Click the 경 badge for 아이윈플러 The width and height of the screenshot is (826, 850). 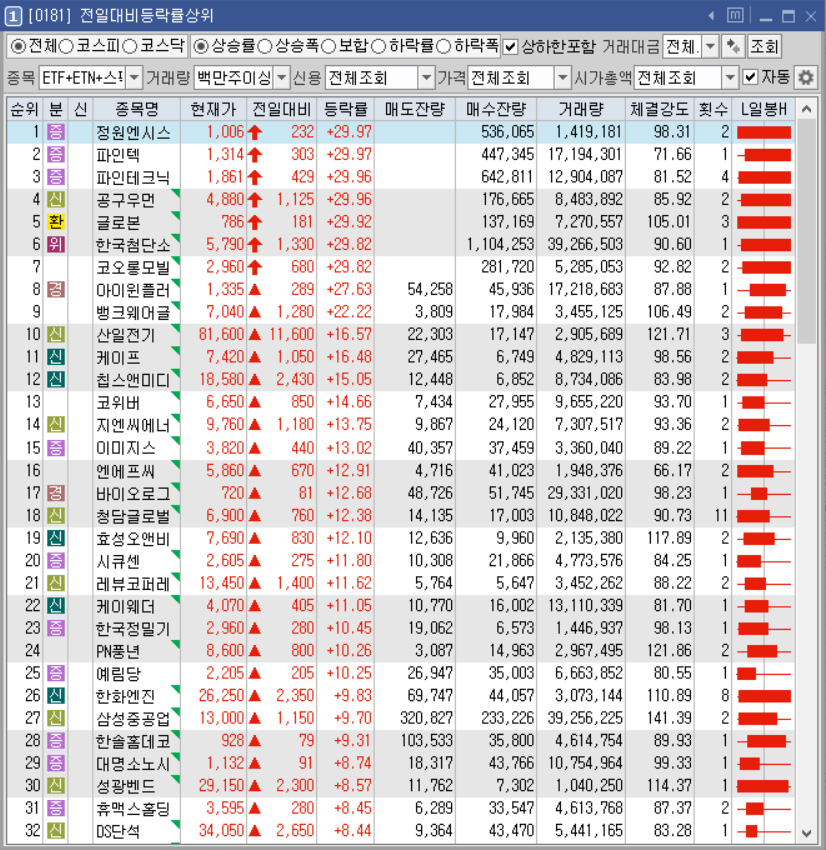56,289
